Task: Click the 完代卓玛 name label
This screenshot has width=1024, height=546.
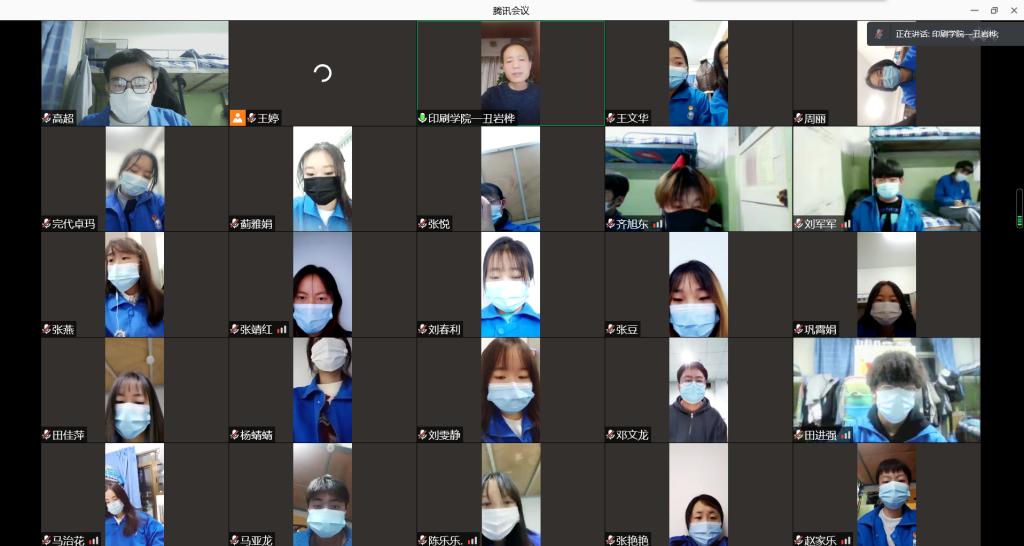Action: point(74,224)
